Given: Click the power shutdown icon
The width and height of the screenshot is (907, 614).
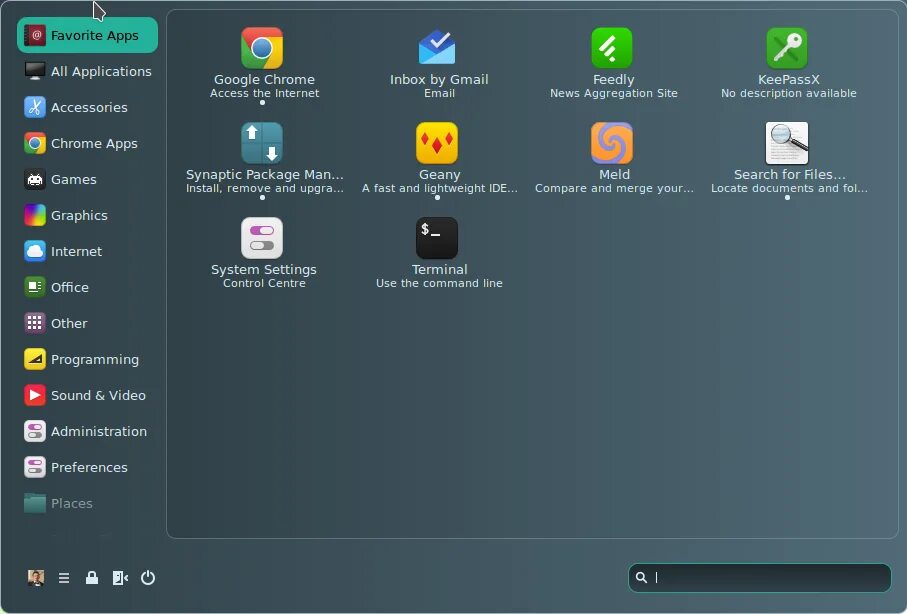Looking at the screenshot, I should coord(148,578).
